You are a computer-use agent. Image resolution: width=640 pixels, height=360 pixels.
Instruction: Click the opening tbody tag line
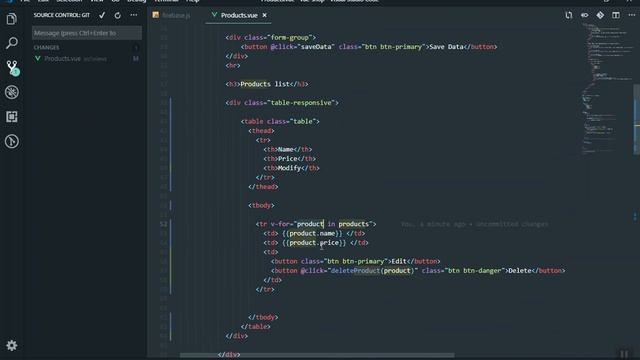[261, 205]
